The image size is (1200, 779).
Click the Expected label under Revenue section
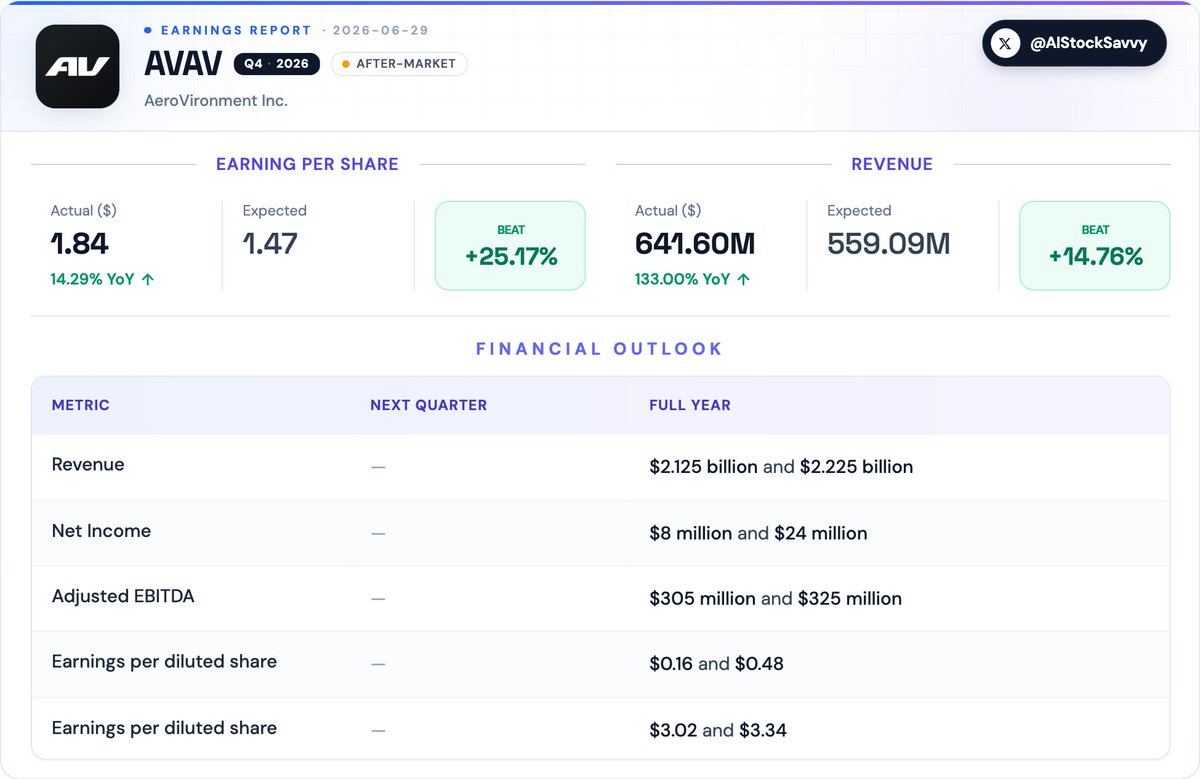[x=859, y=211]
